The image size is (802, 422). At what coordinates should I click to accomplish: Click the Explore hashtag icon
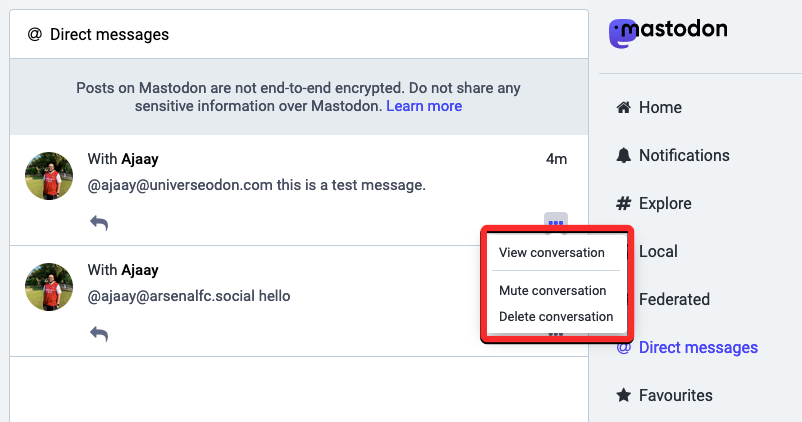coord(624,203)
